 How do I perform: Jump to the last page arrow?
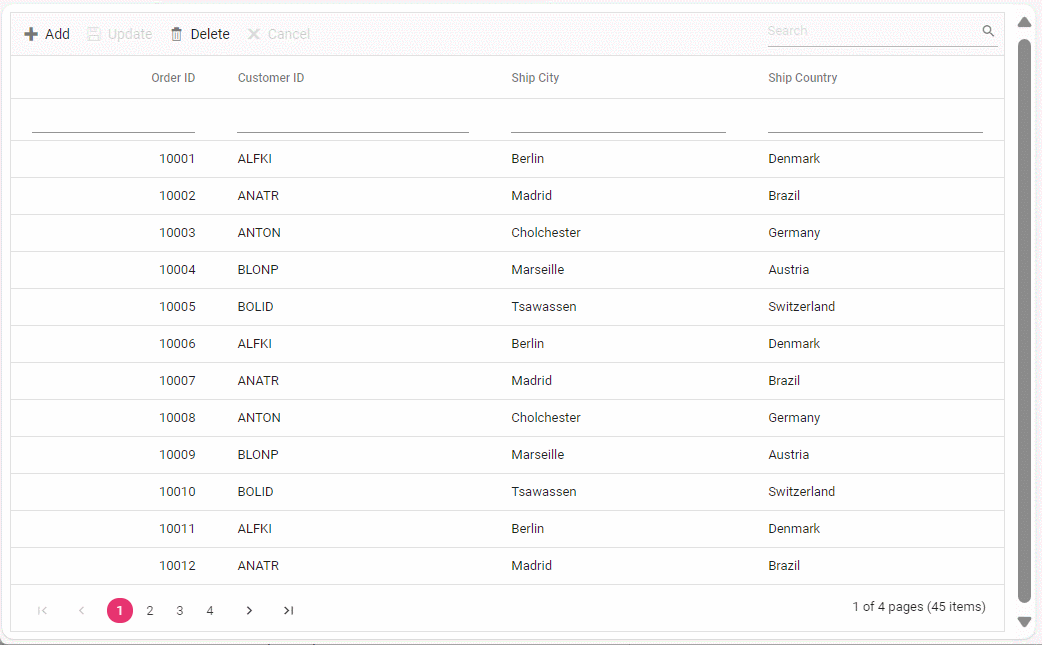288,610
